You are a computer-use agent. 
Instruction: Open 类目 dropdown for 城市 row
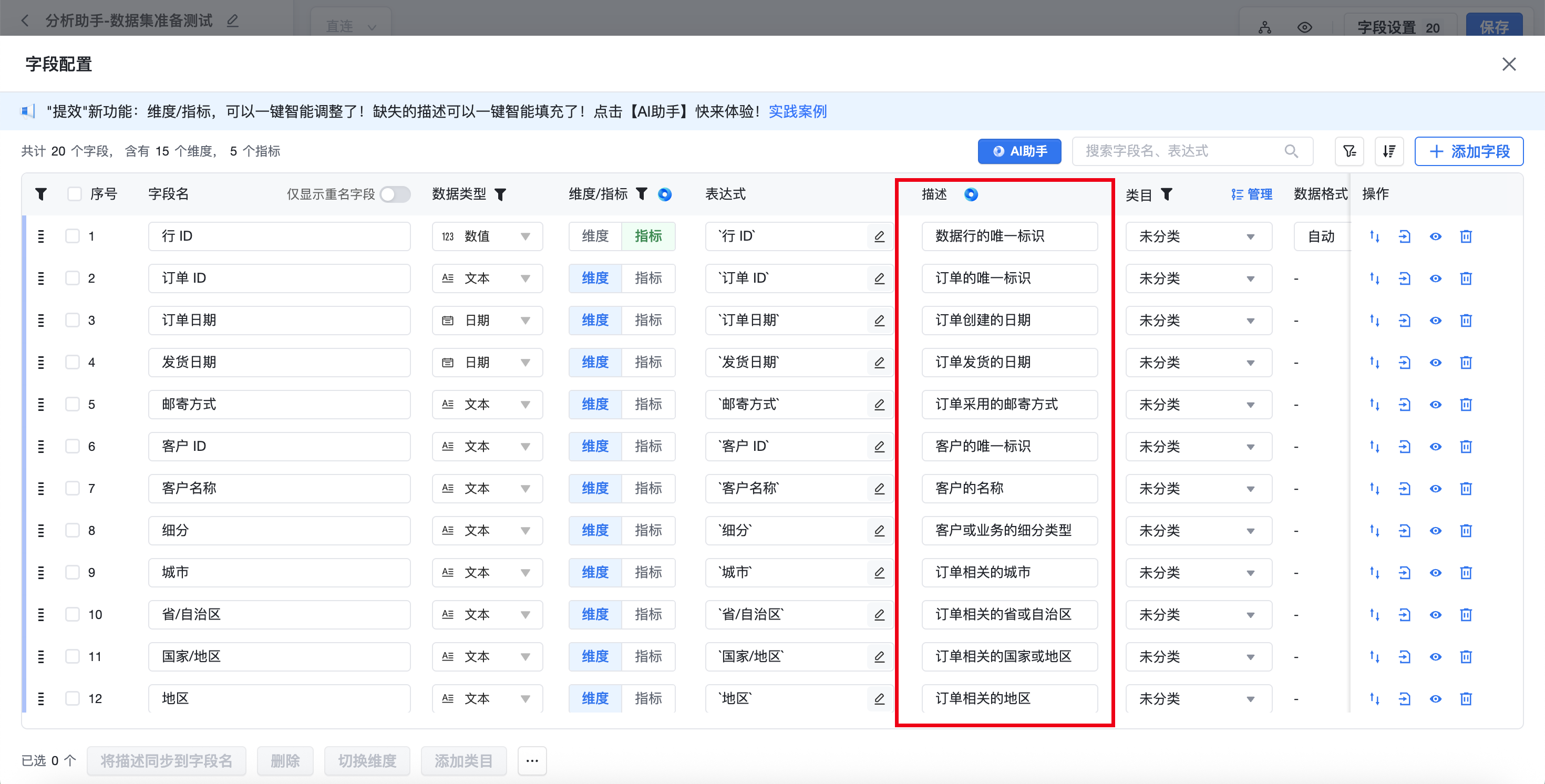tap(1198, 572)
